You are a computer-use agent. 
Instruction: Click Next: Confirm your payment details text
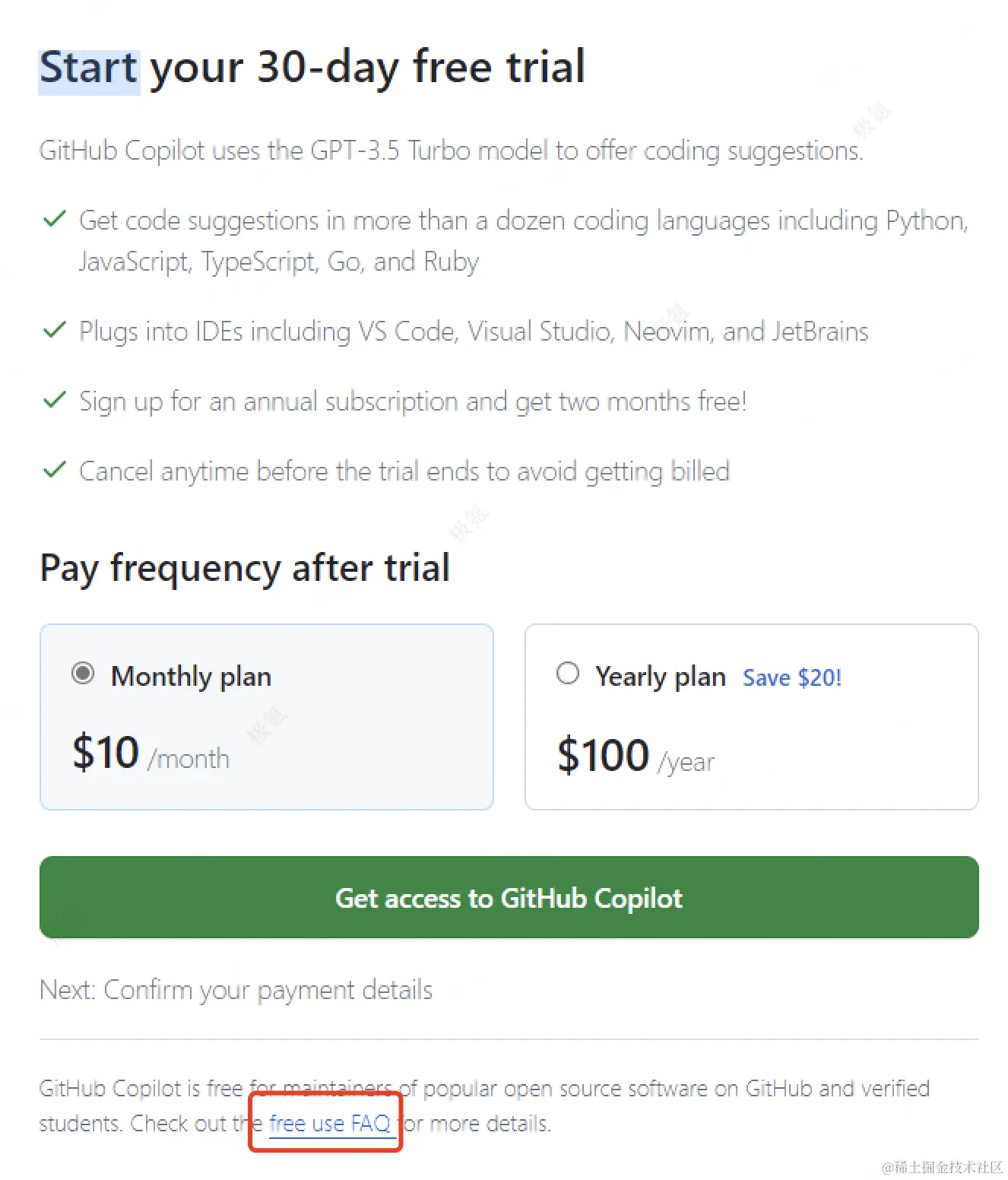[236, 990]
